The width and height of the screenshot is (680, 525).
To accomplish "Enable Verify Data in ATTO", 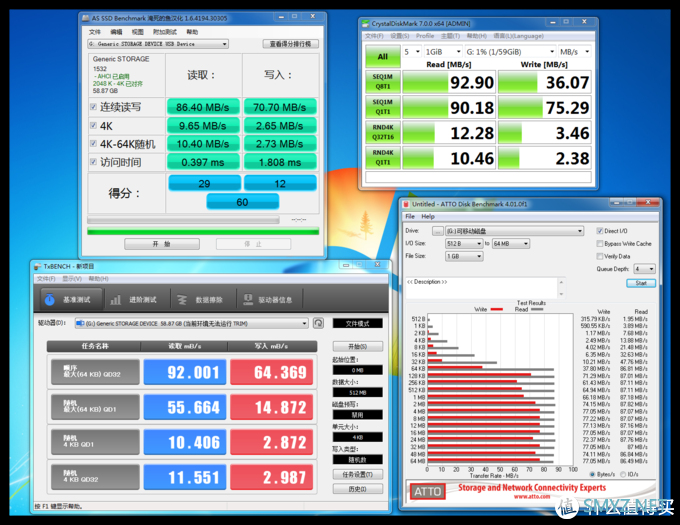I will click(x=600, y=256).
